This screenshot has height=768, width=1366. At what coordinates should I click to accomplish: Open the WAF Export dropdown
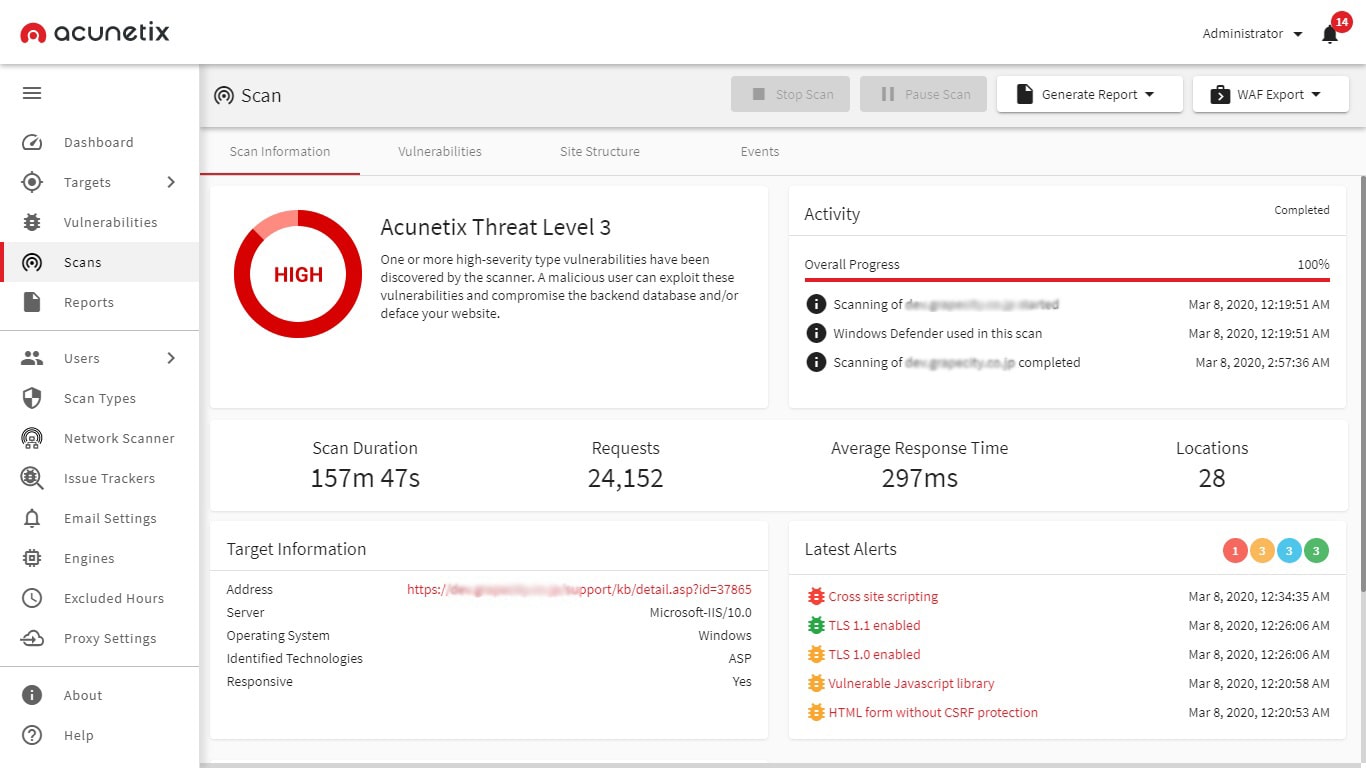tap(1271, 94)
